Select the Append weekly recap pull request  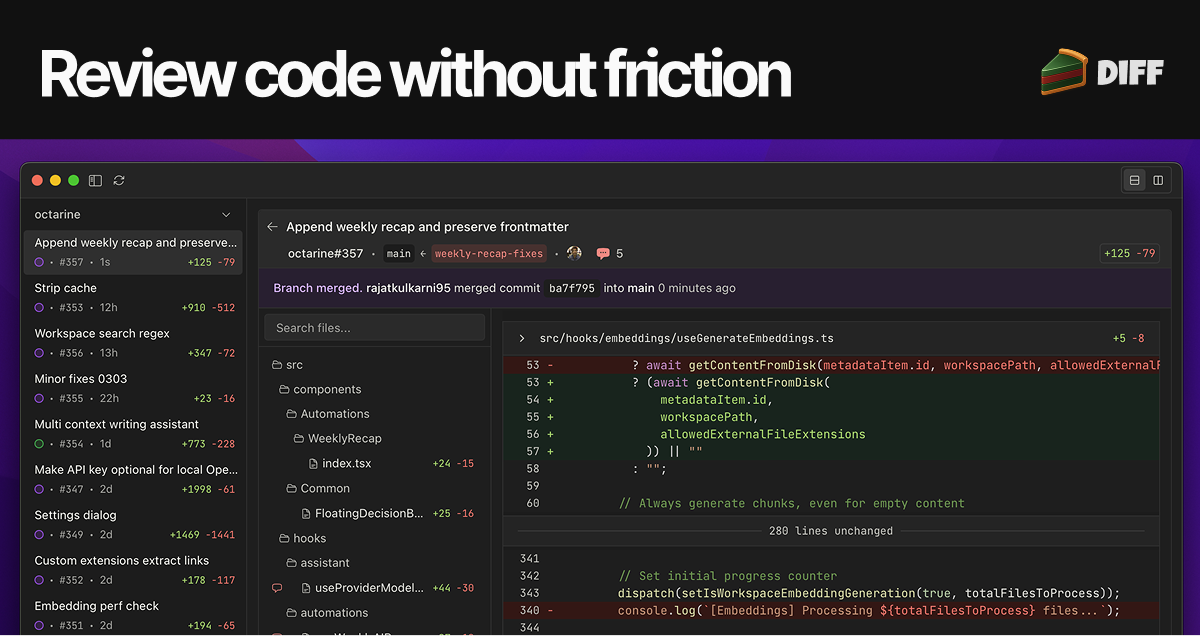point(132,253)
